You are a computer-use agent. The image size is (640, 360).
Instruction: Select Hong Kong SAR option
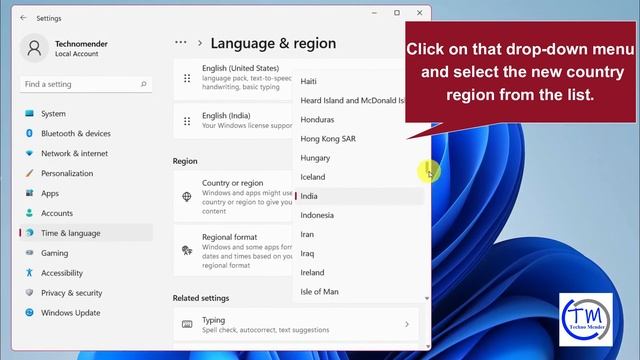tap(328, 139)
